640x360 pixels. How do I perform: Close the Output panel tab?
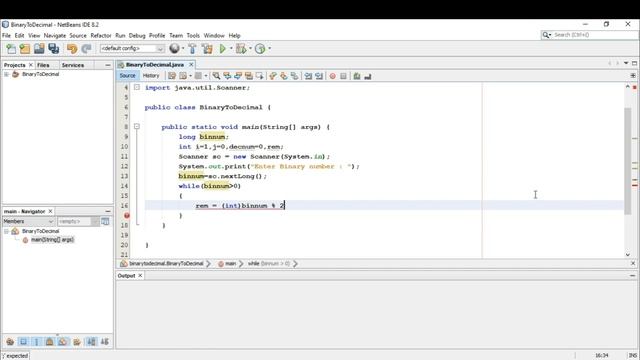140,276
